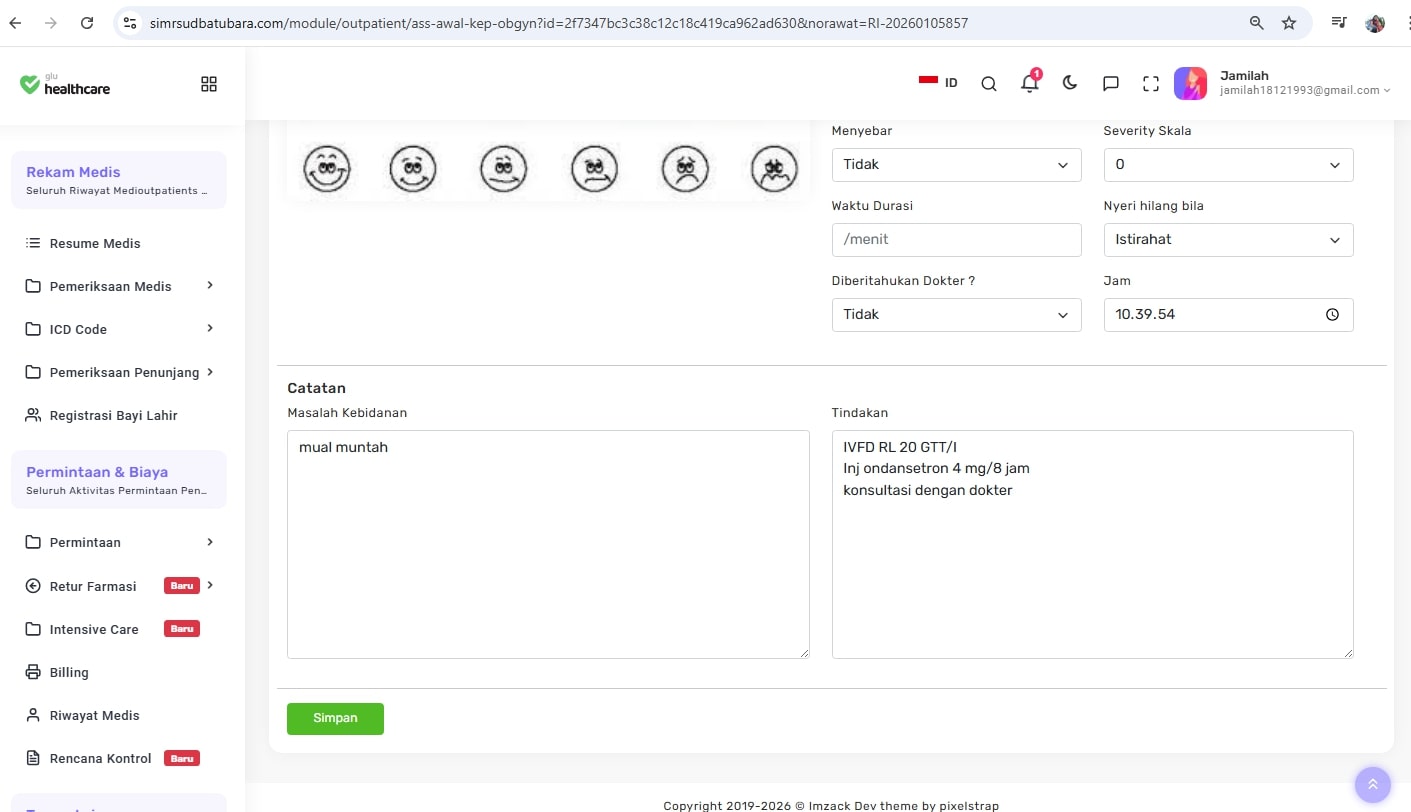Open the chat messages icon
Screen dimensions: 1411x812
point(1110,84)
